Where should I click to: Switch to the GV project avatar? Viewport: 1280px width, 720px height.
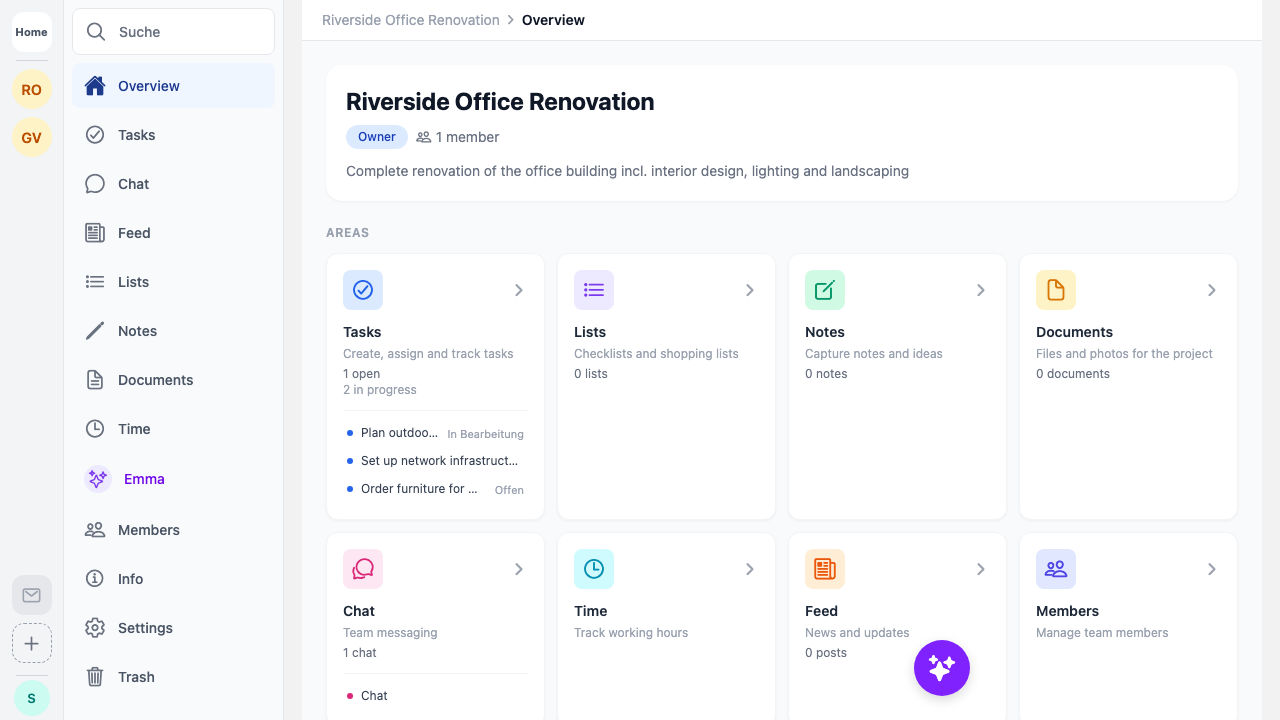point(31,138)
